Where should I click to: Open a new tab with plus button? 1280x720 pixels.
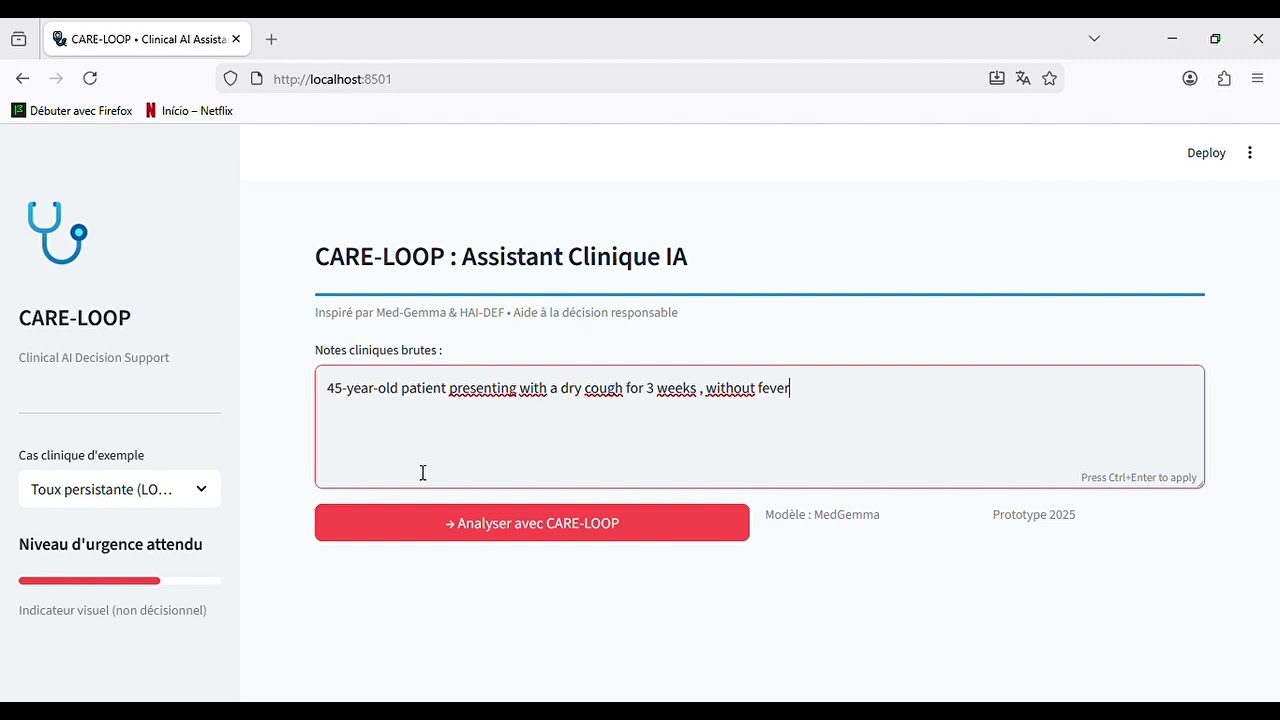[272, 40]
